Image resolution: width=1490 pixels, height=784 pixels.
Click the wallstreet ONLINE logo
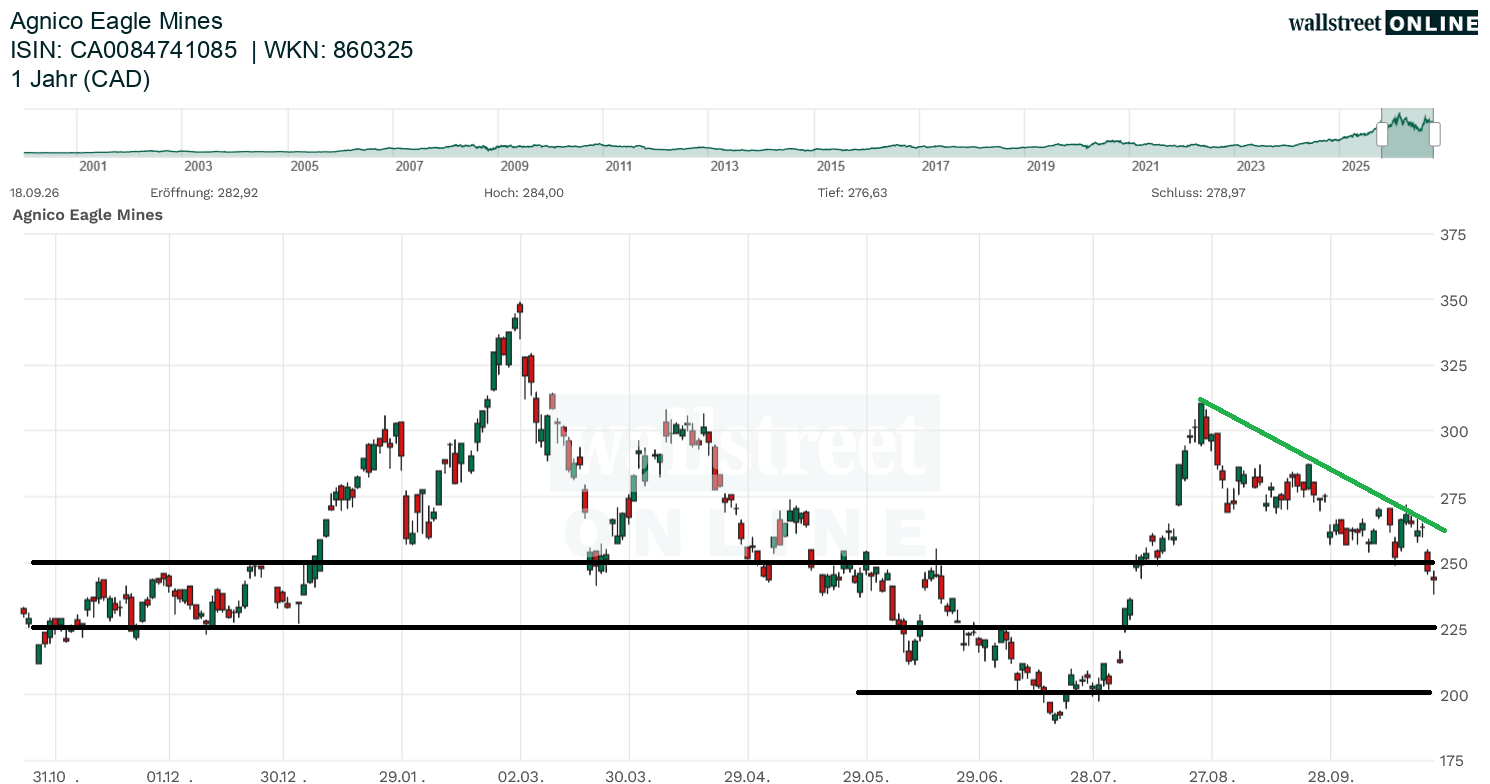coord(1383,23)
